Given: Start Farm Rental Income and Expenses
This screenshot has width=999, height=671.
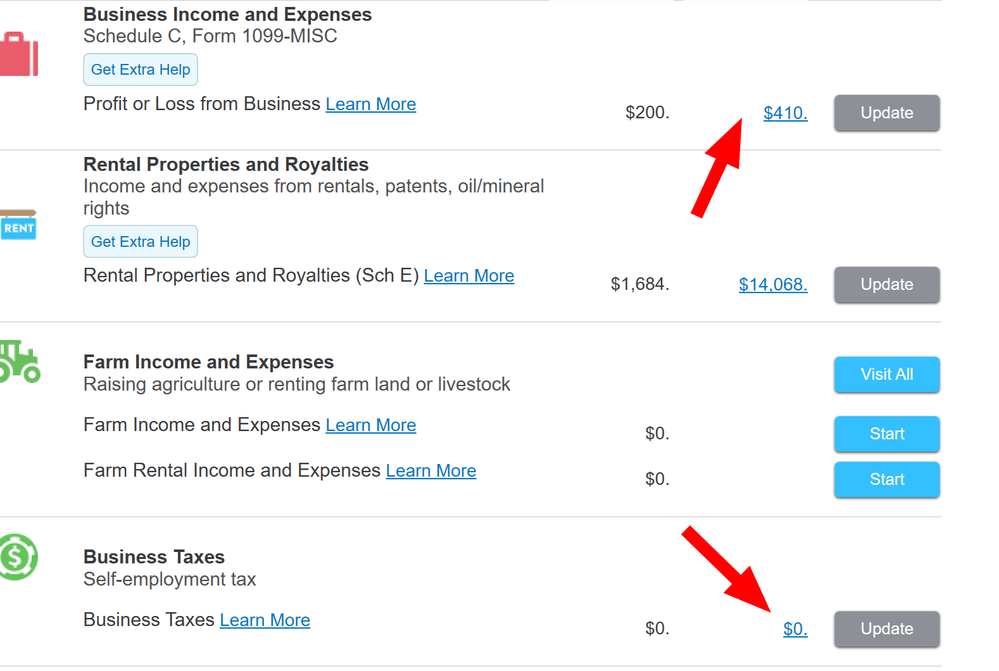Looking at the screenshot, I should [x=886, y=480].
